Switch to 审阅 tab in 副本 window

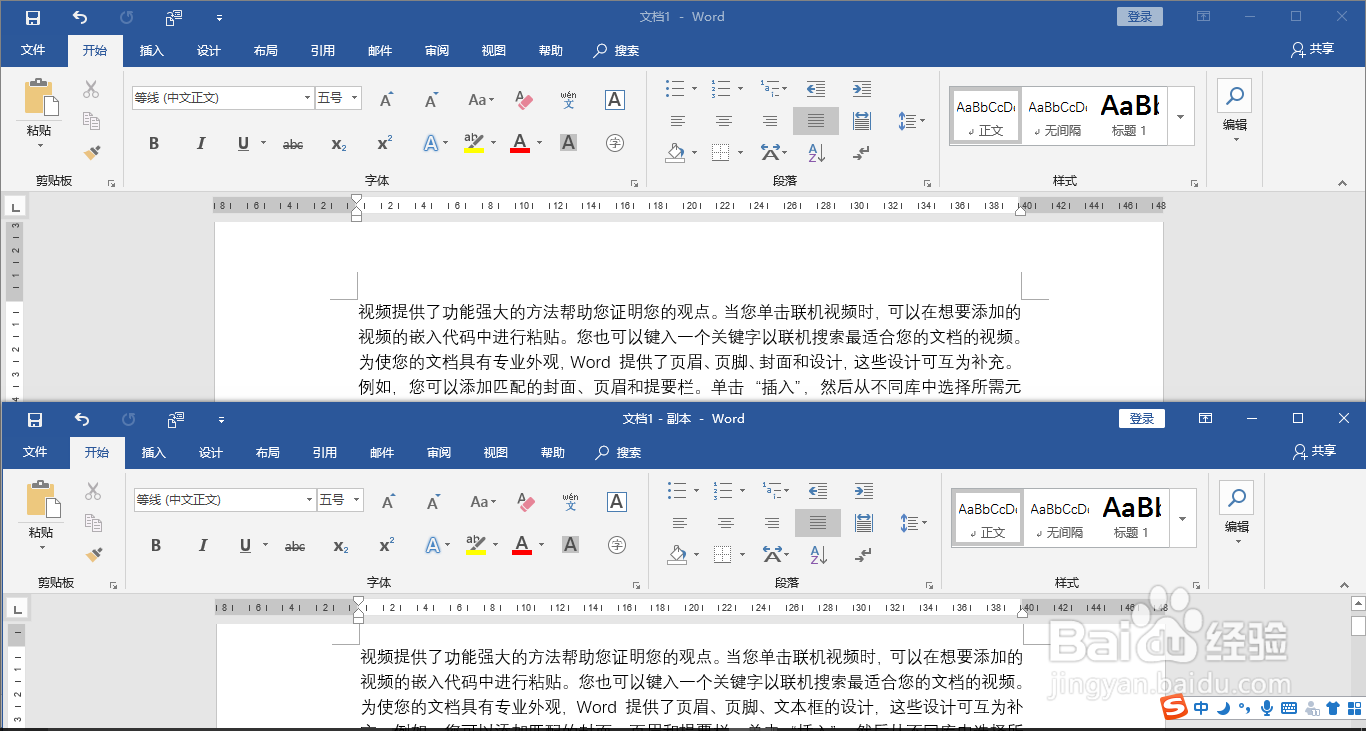(x=439, y=453)
